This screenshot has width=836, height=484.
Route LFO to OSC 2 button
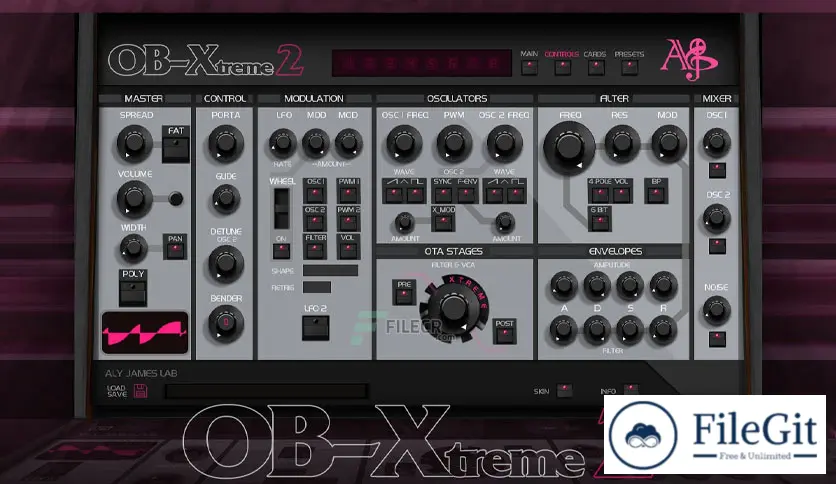[x=315, y=222]
